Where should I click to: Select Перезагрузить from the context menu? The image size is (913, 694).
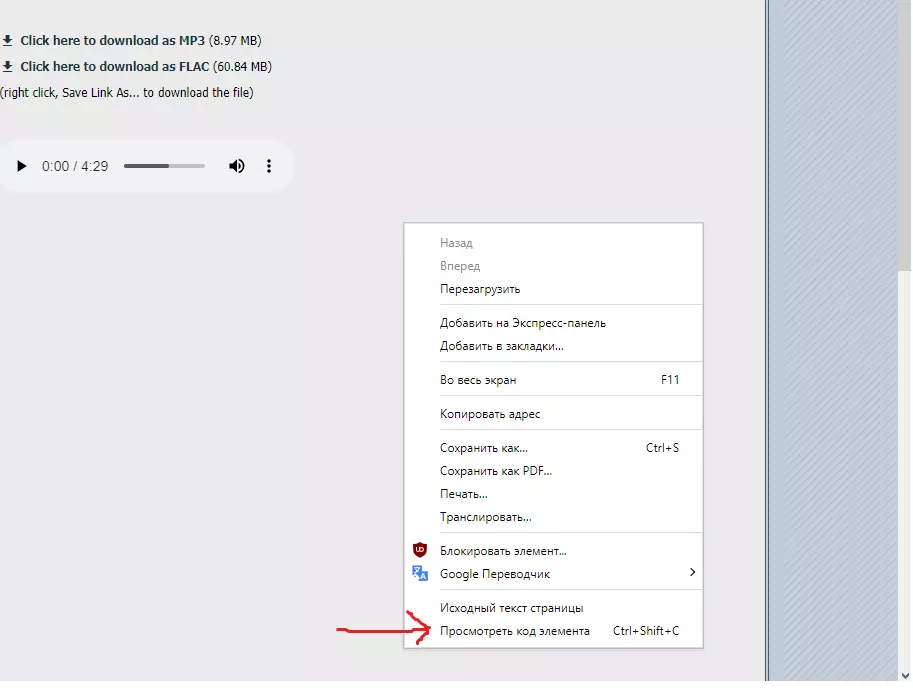click(553, 289)
